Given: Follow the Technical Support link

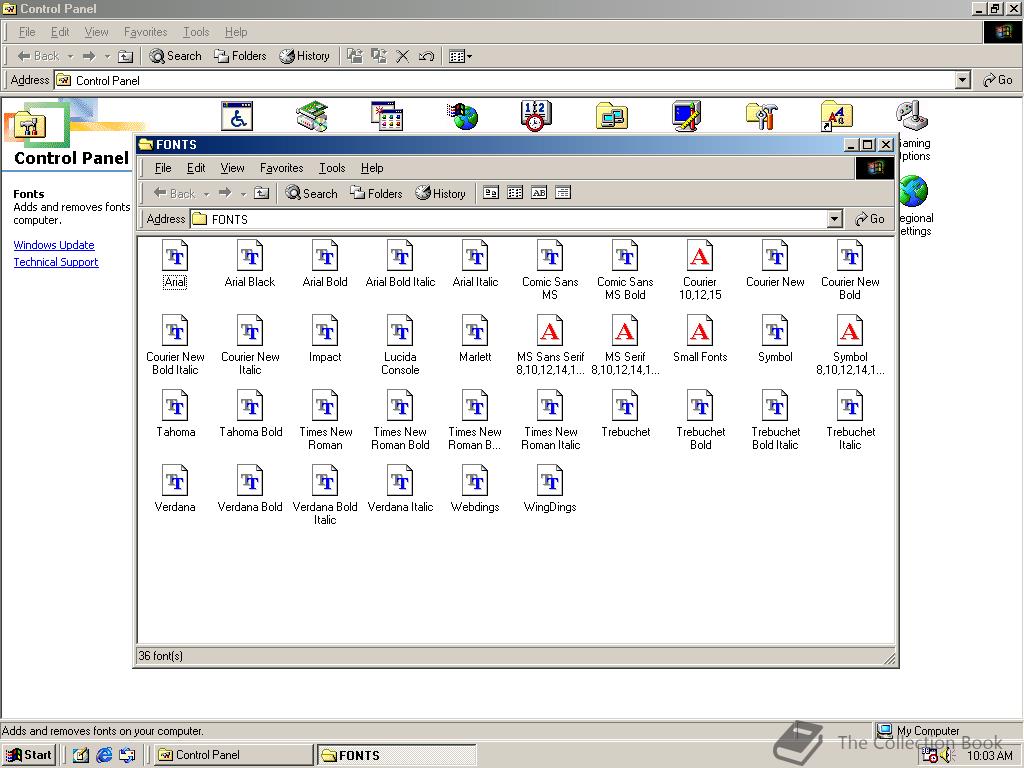Looking at the screenshot, I should tap(56, 262).
